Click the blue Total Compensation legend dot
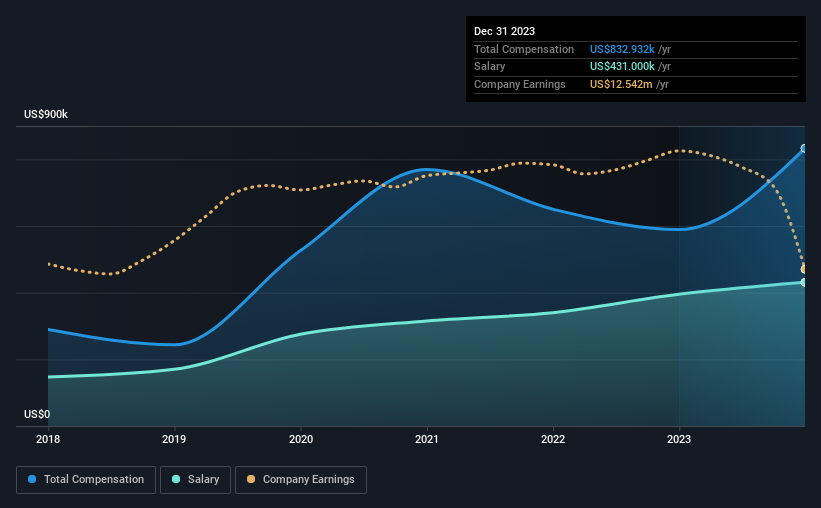 click(x=32, y=479)
